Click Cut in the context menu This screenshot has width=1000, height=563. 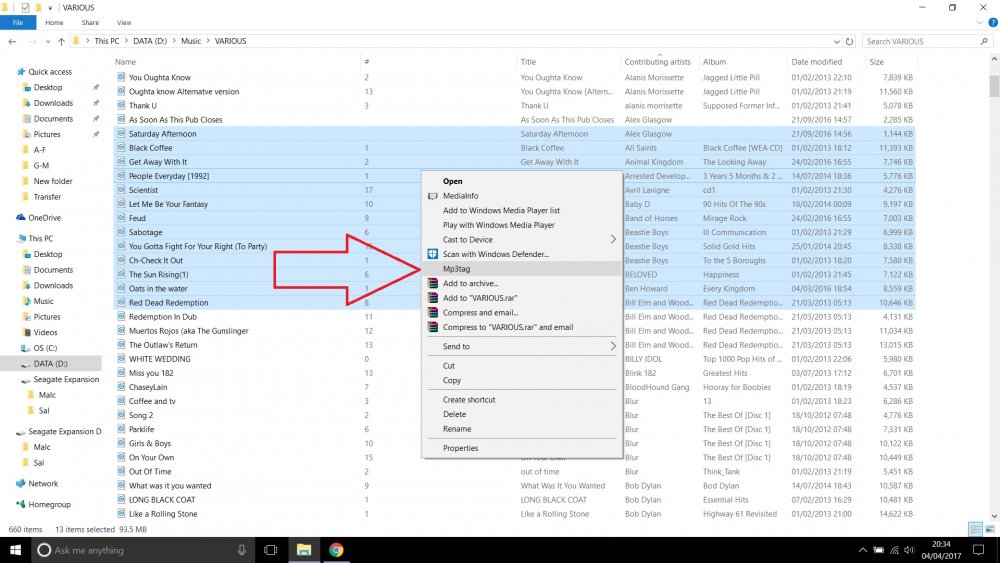pos(521,366)
